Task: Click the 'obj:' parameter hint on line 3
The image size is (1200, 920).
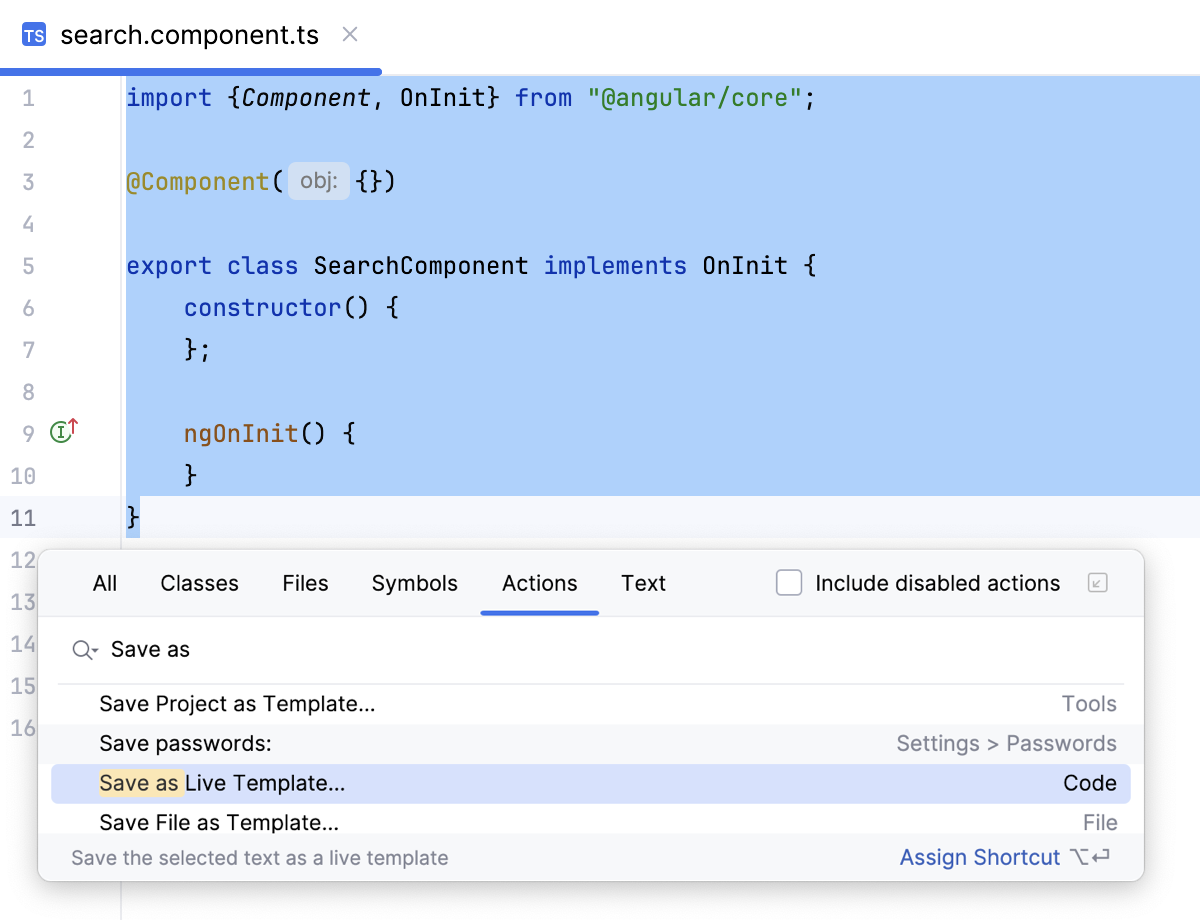Action: coord(318,181)
